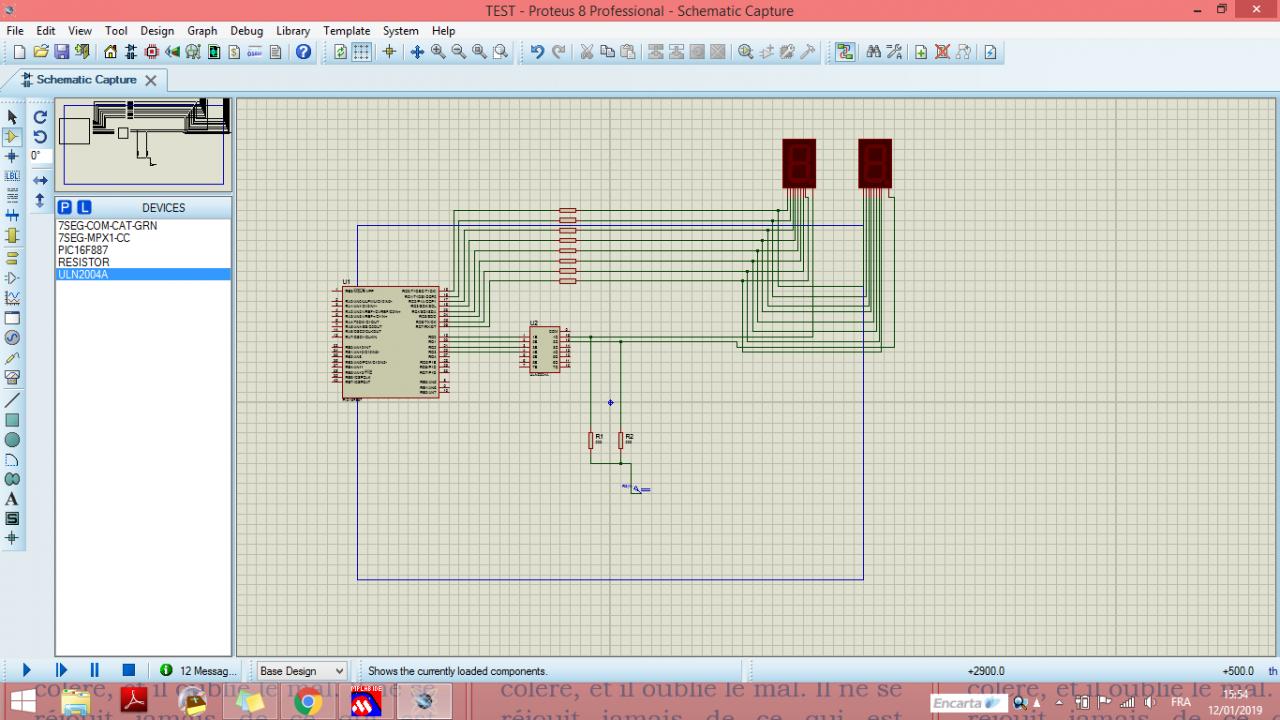Open Chrome from the Windows taskbar
Image resolution: width=1280 pixels, height=720 pixels.
pyautogui.click(x=308, y=702)
